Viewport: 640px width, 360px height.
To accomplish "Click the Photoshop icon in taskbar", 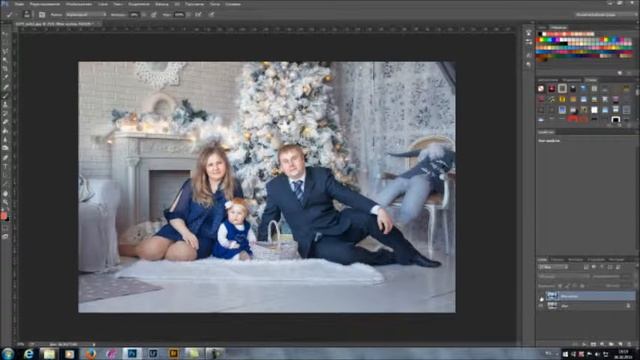I will pos(131,353).
